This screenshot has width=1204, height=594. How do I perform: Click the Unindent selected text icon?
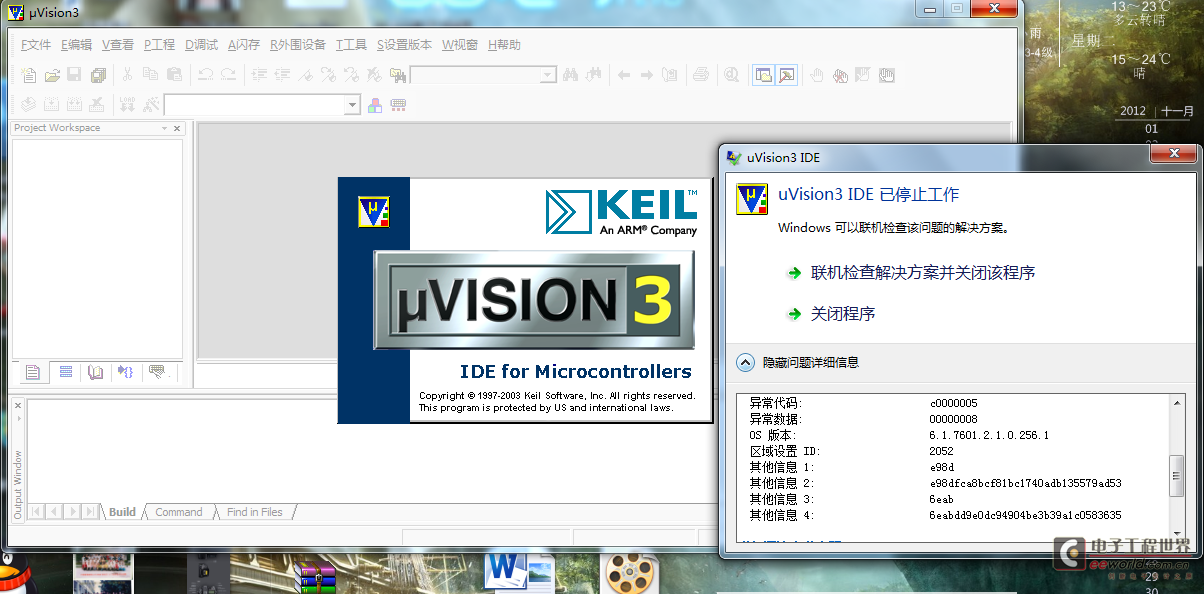click(282, 75)
